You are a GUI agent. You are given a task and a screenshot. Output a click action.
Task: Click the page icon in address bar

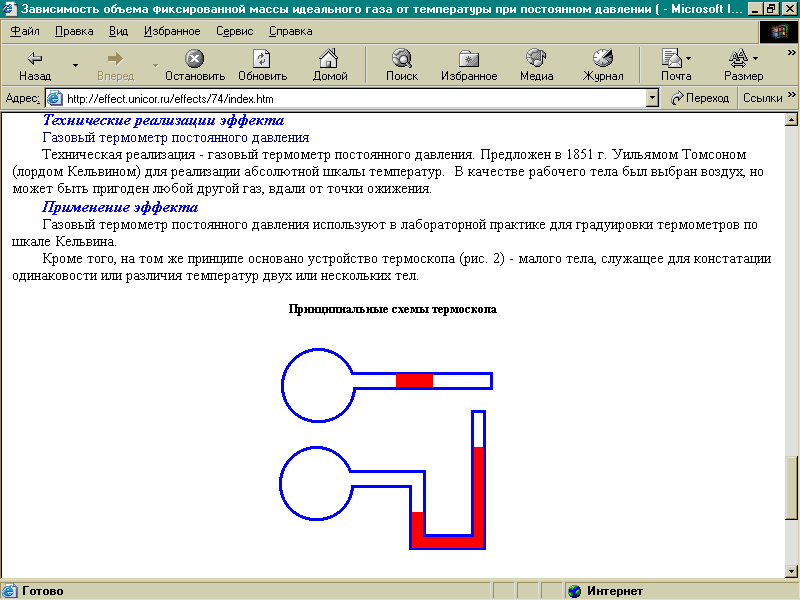pyautogui.click(x=55, y=98)
